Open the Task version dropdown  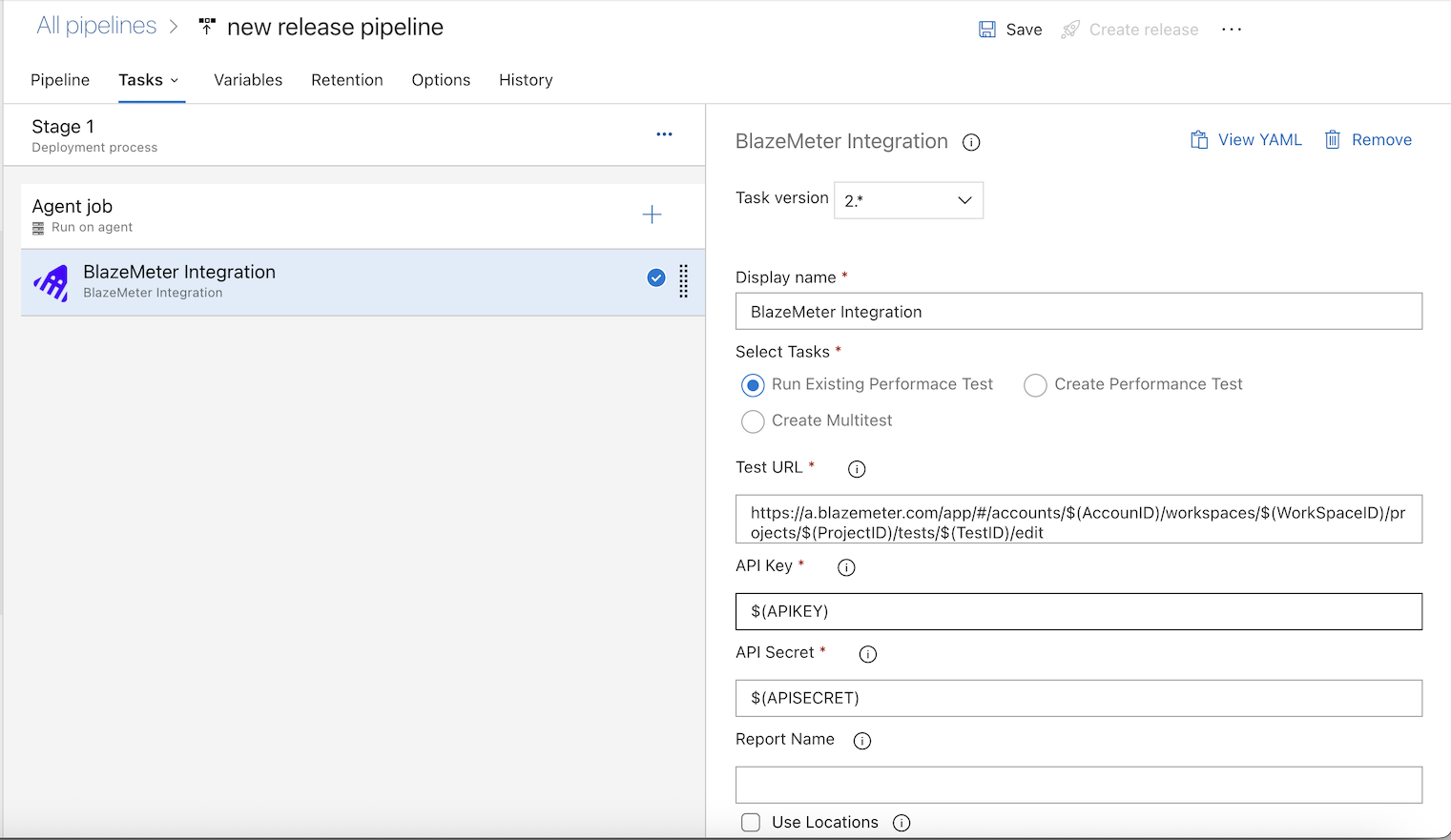tap(907, 200)
